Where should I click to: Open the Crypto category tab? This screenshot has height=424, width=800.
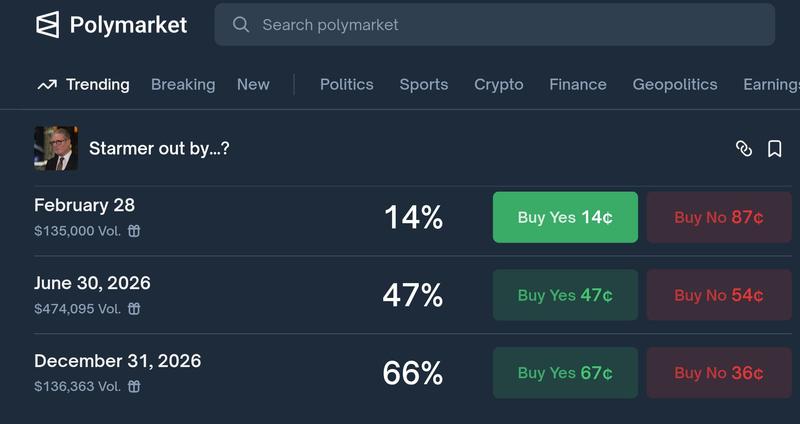(498, 85)
